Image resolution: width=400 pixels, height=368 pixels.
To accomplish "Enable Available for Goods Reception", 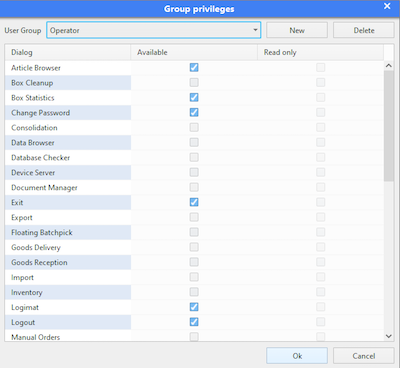I will (x=194, y=262).
